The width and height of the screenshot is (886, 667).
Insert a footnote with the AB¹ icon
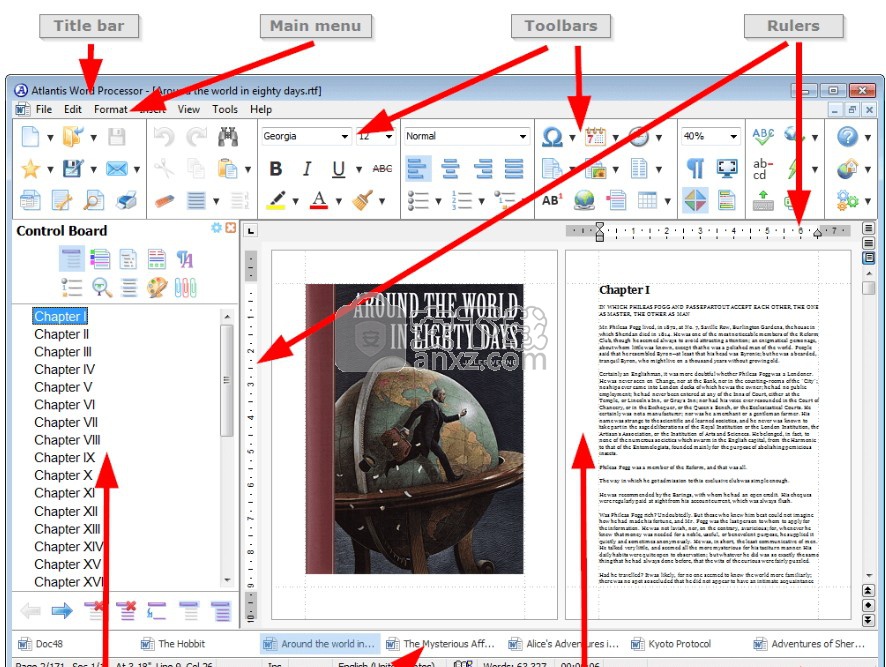tap(552, 200)
